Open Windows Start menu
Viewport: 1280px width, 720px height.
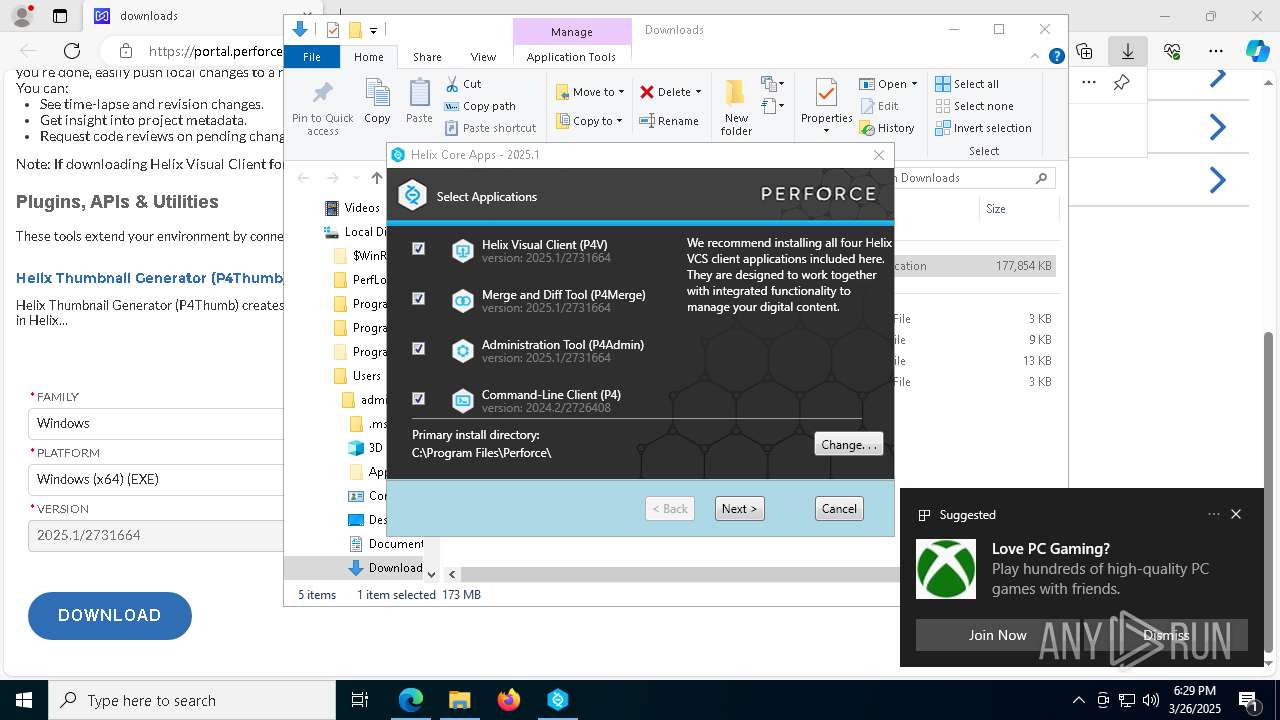coord(24,700)
